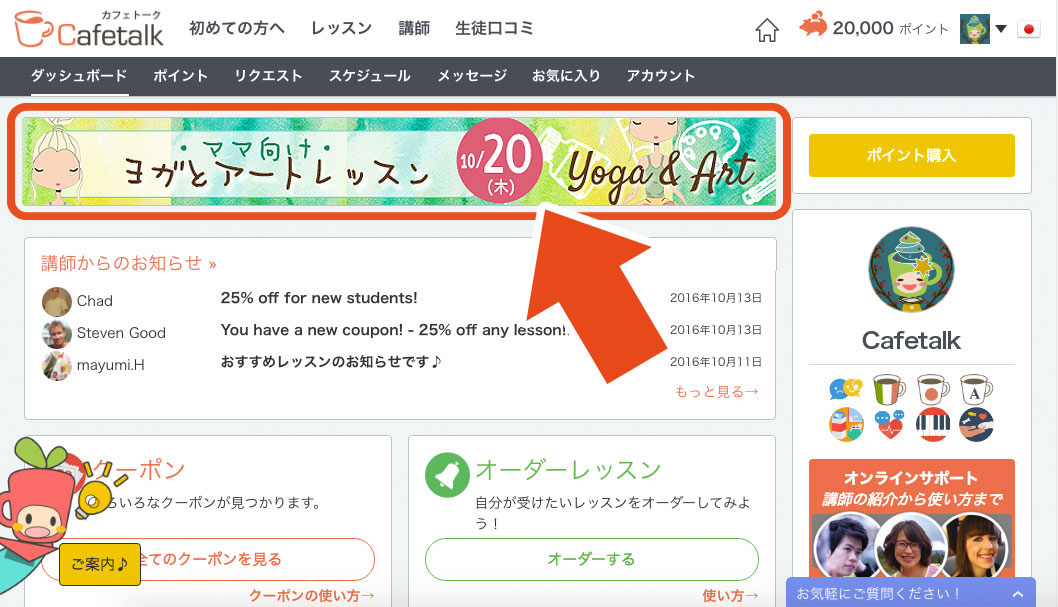This screenshot has height=607, width=1058.
Task: Click the letter A cup icon
Action: pos(976,389)
